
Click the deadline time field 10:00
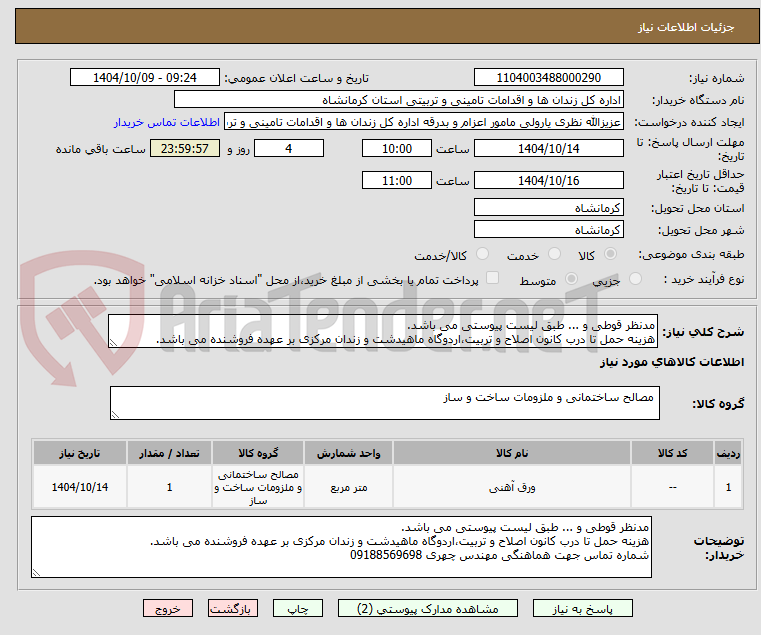tap(397, 149)
